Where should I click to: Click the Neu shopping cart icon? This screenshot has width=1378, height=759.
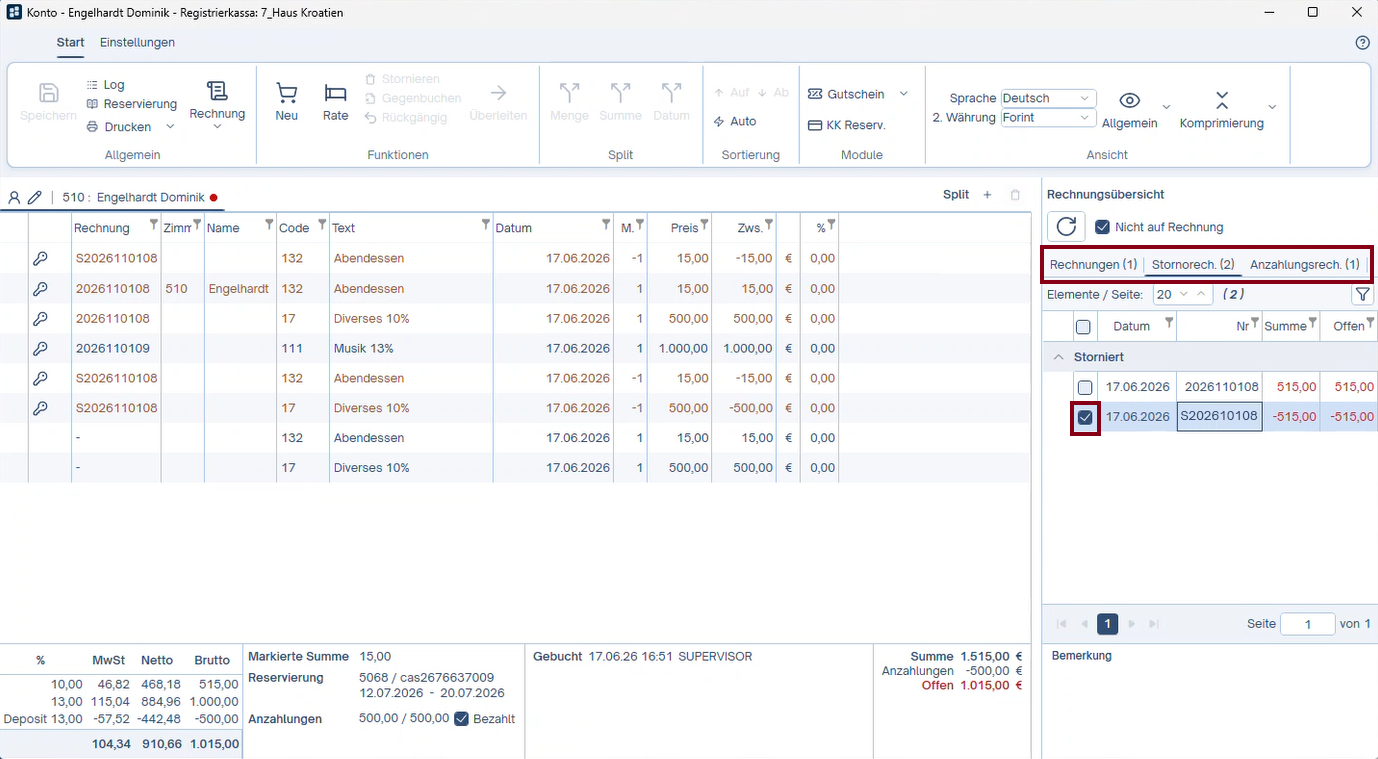(x=287, y=93)
